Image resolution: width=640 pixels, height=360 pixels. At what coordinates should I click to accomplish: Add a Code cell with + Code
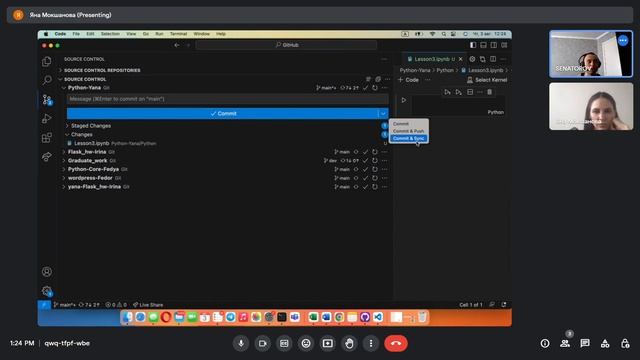click(408, 80)
